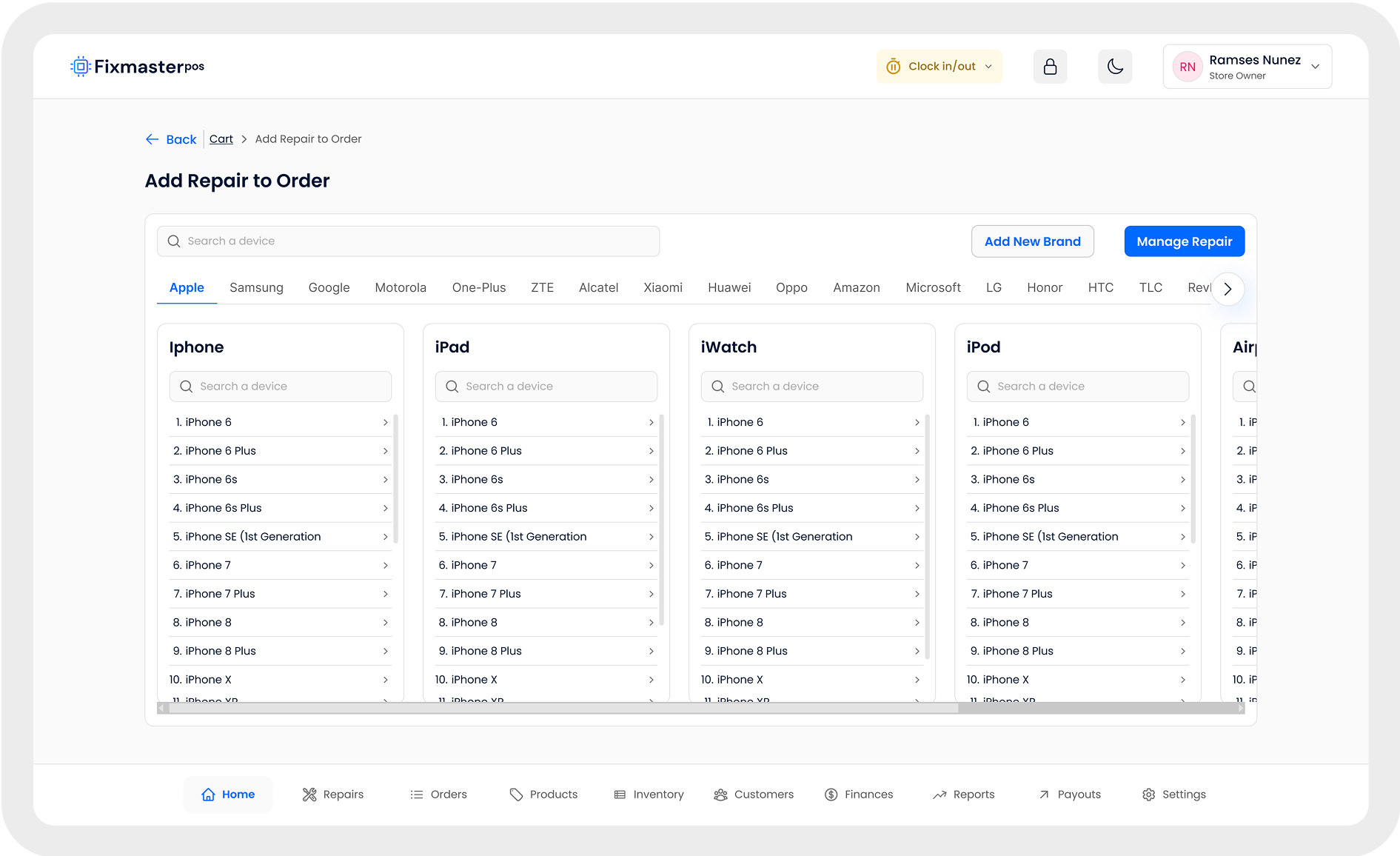Open Products with the tag icon
This screenshot has width=1400, height=856.
pos(543,795)
